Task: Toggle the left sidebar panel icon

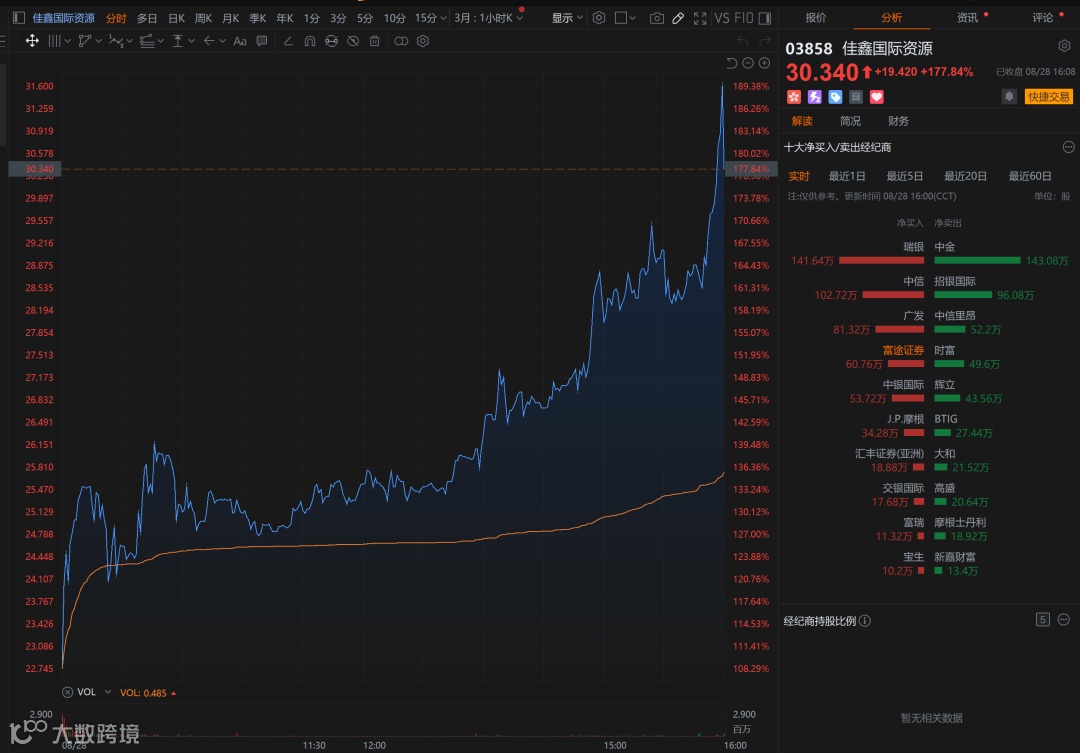Action: point(19,18)
